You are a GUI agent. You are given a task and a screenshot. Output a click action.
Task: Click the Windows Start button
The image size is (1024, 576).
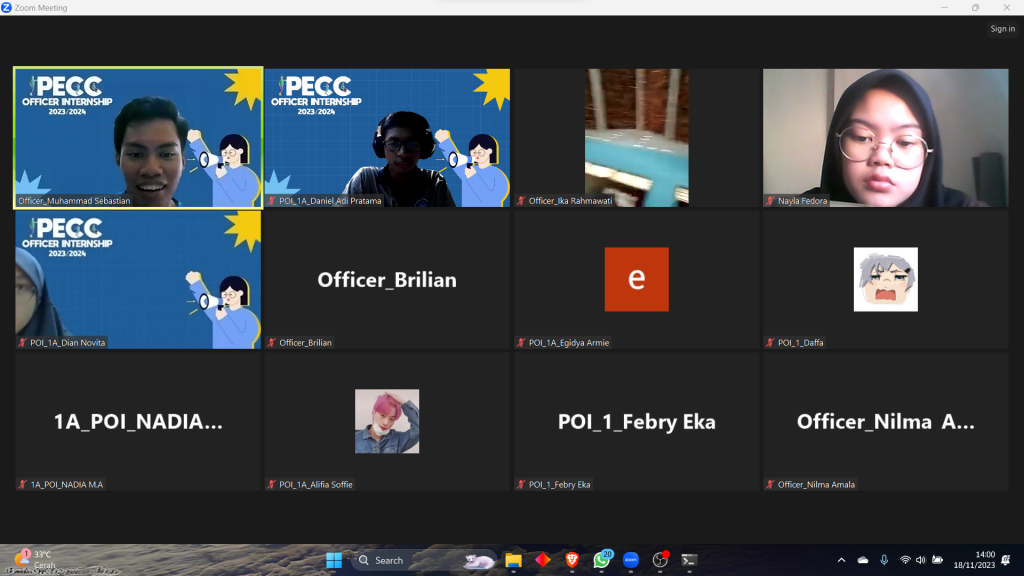tap(334, 560)
